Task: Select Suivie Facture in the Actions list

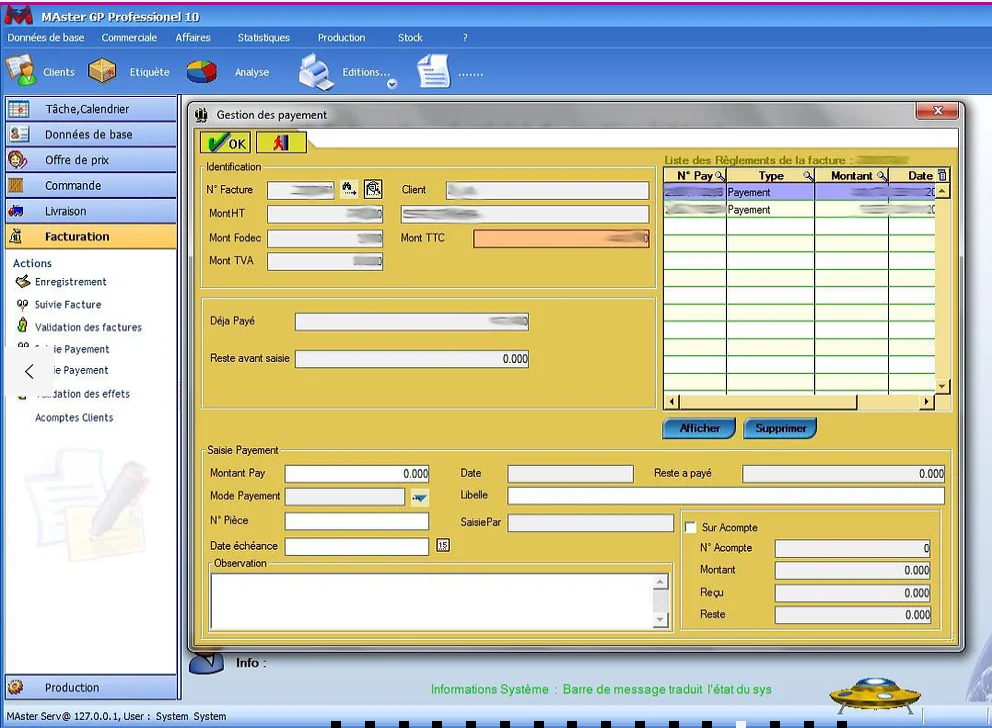Action: coord(68,305)
